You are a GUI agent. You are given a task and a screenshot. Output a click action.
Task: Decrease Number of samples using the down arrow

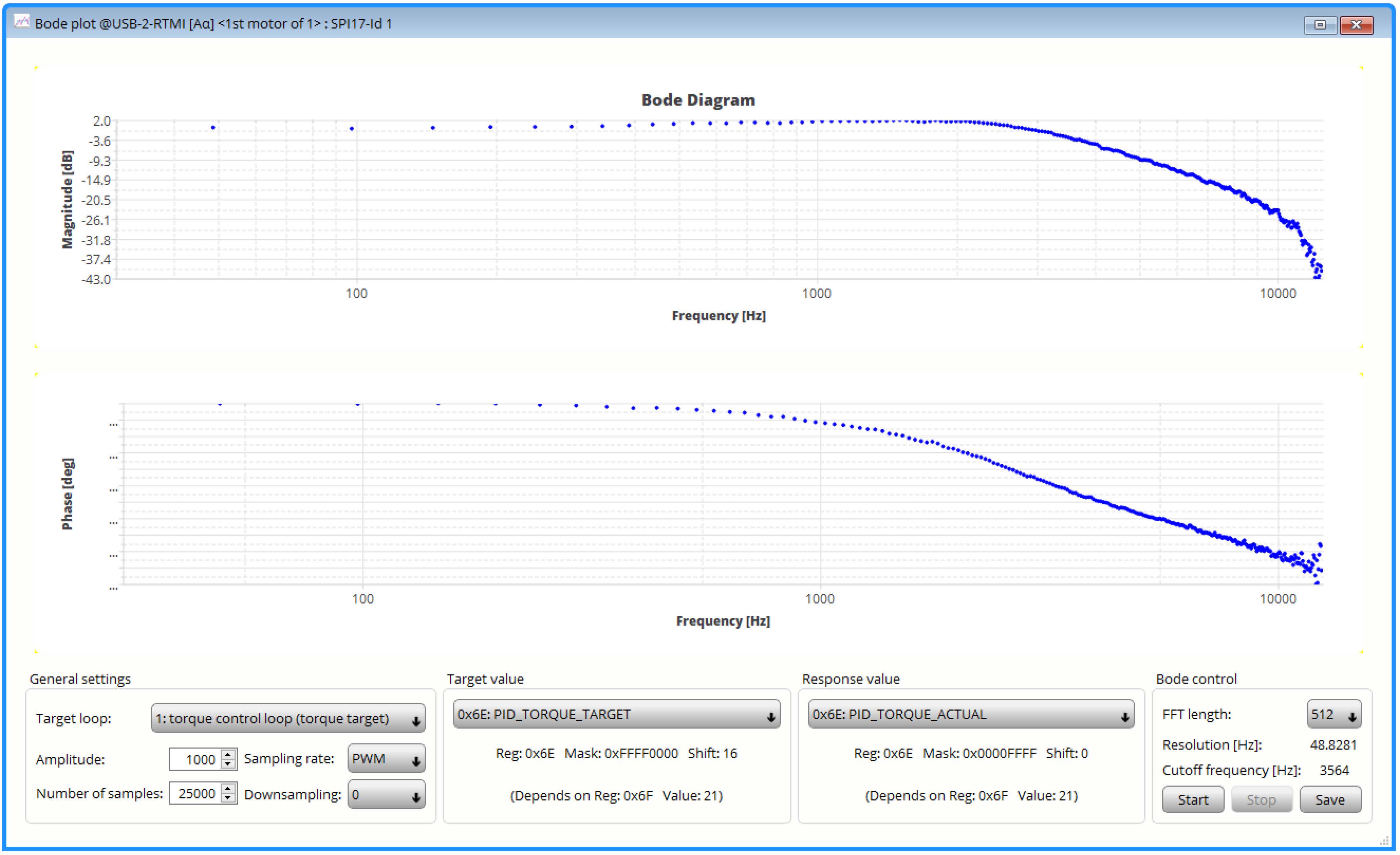point(228,798)
